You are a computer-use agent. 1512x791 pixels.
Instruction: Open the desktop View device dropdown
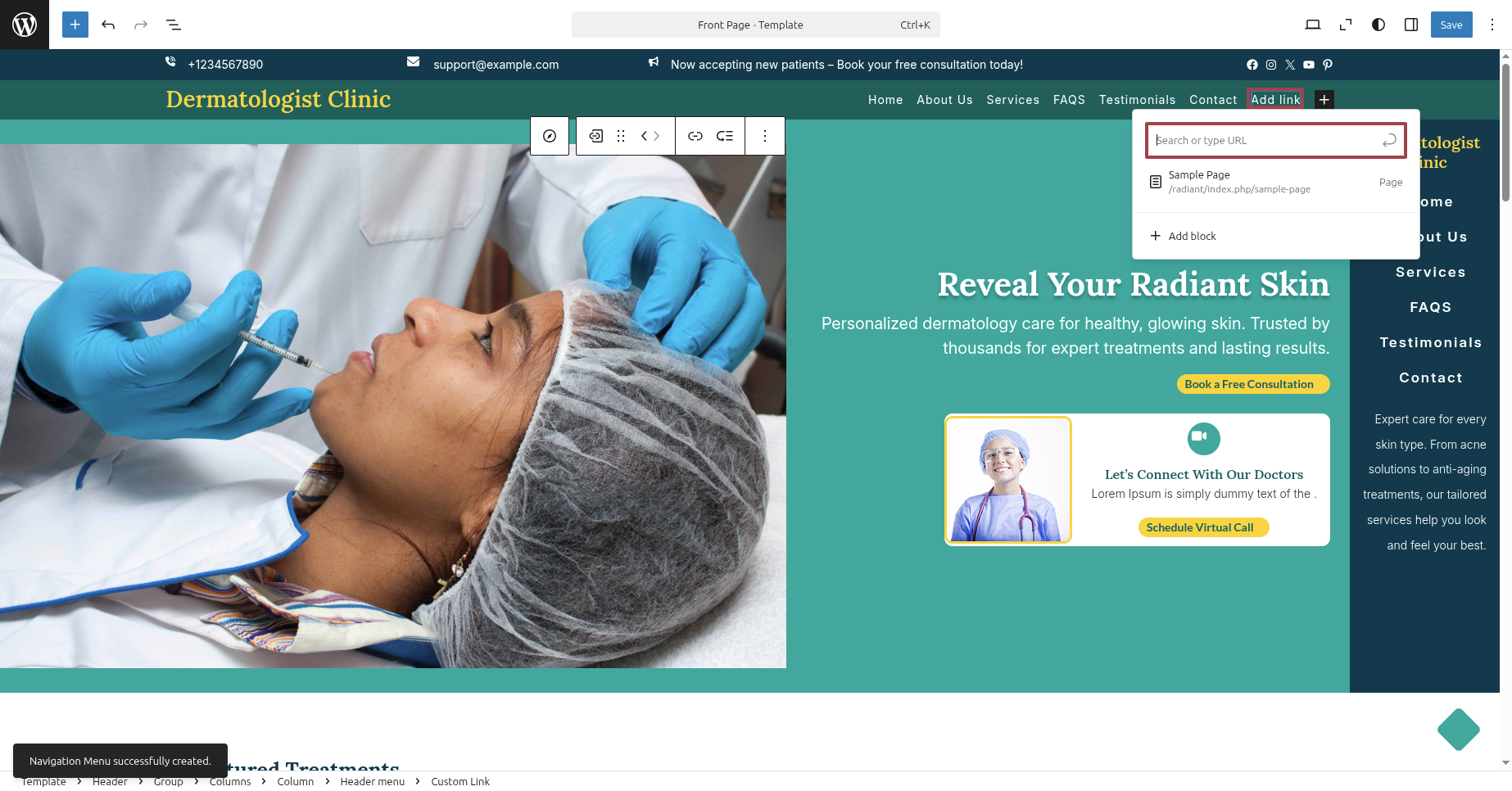(1313, 25)
